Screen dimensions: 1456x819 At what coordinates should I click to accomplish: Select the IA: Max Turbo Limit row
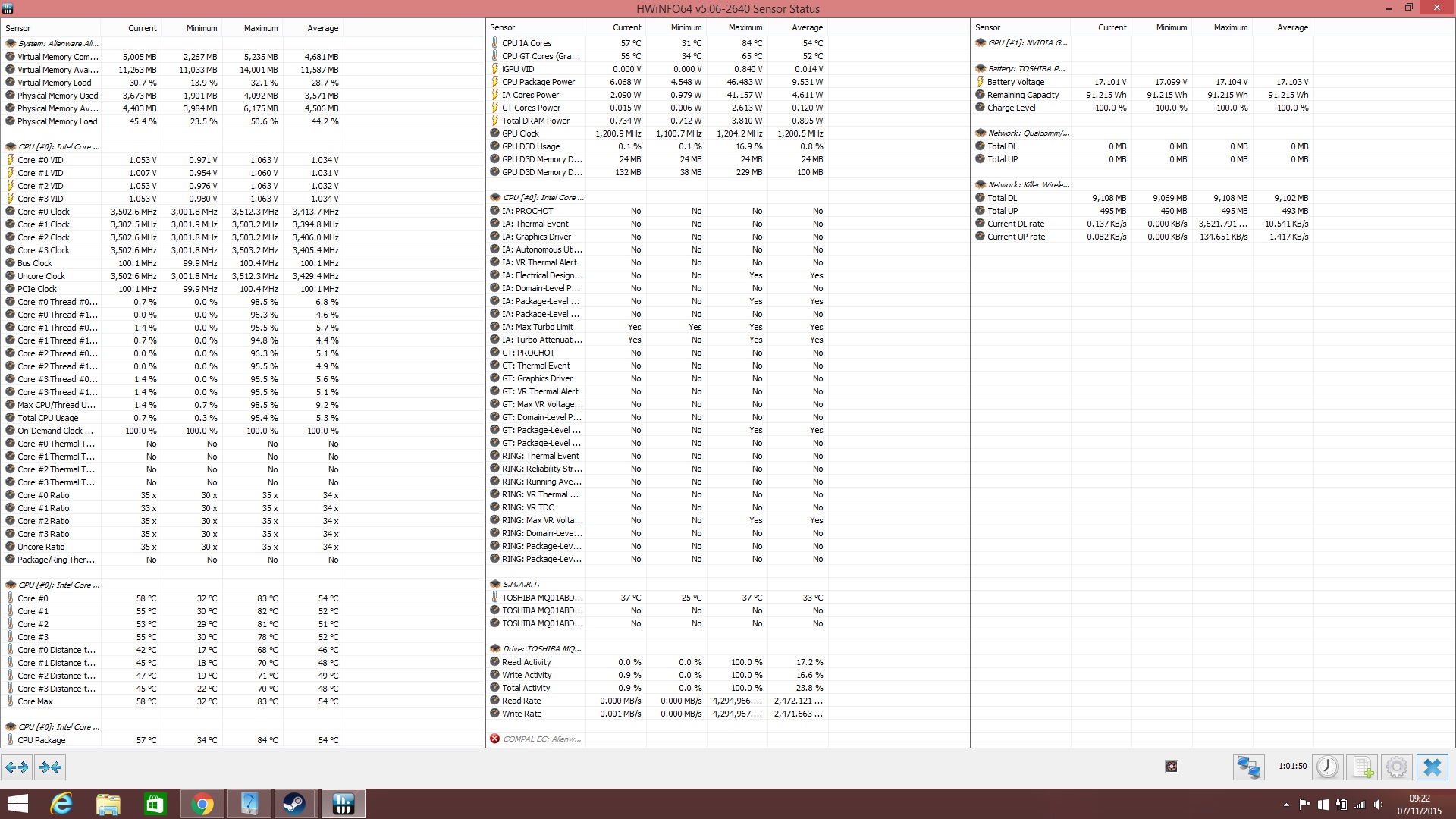pyautogui.click(x=657, y=327)
